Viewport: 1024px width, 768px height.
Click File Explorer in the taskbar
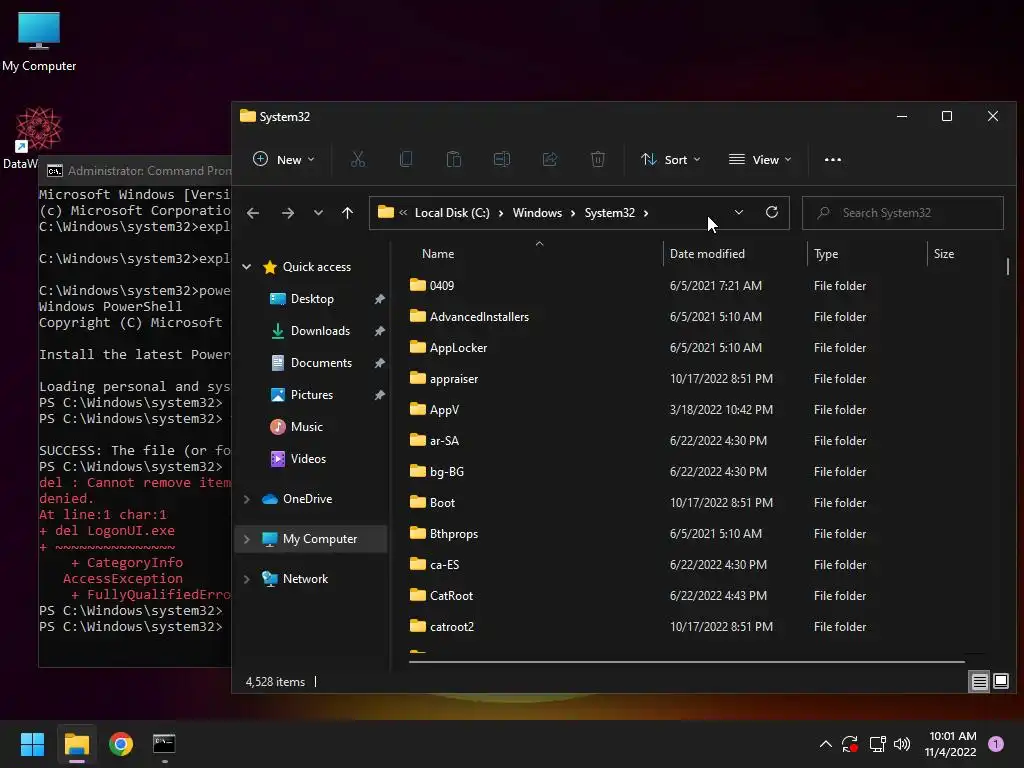76,744
